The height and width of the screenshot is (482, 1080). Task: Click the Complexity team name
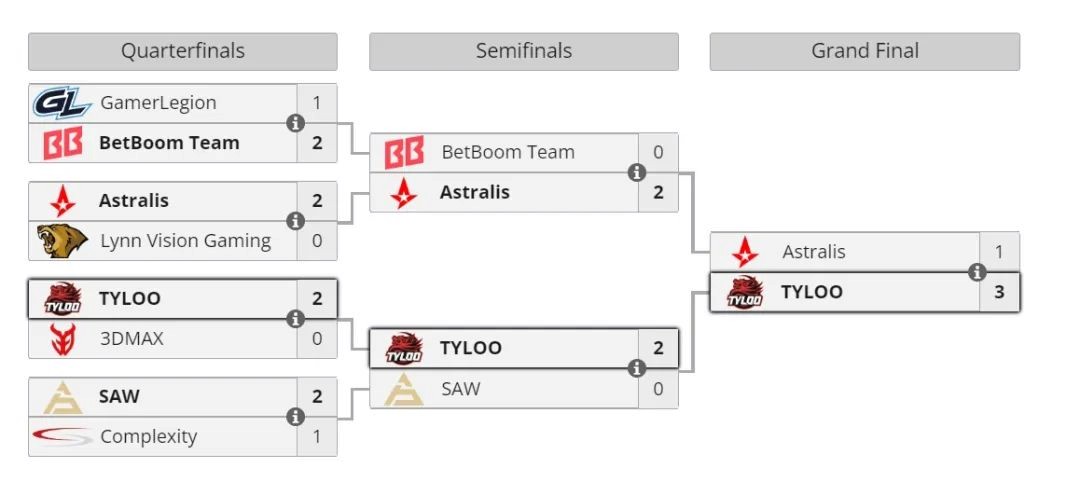[x=148, y=437]
